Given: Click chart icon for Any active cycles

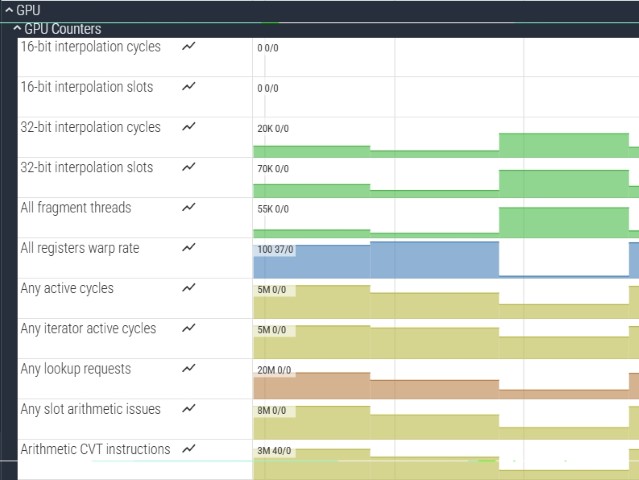Looking at the screenshot, I should [189, 288].
